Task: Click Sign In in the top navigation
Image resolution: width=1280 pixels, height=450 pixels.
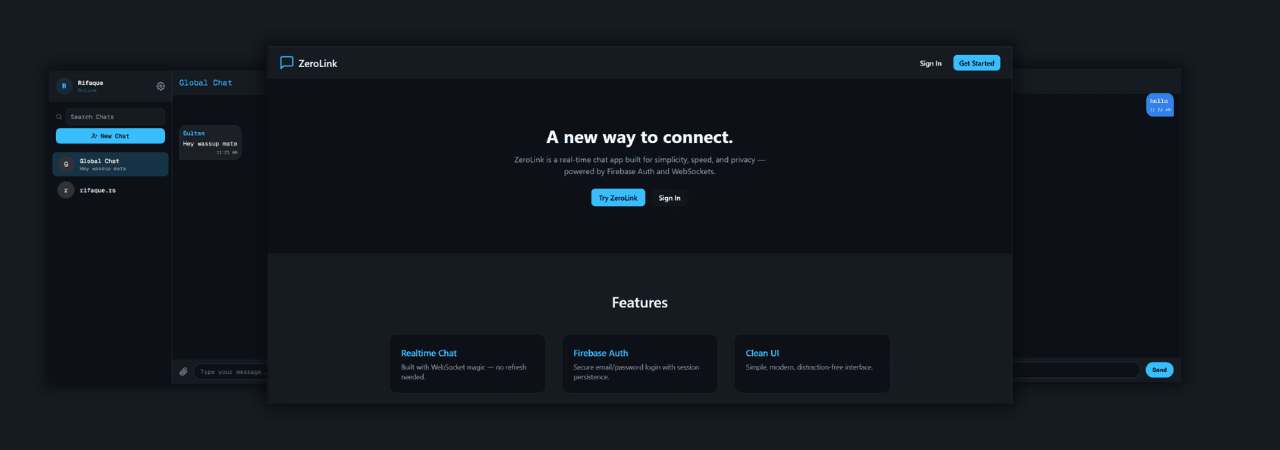Action: tap(930, 63)
